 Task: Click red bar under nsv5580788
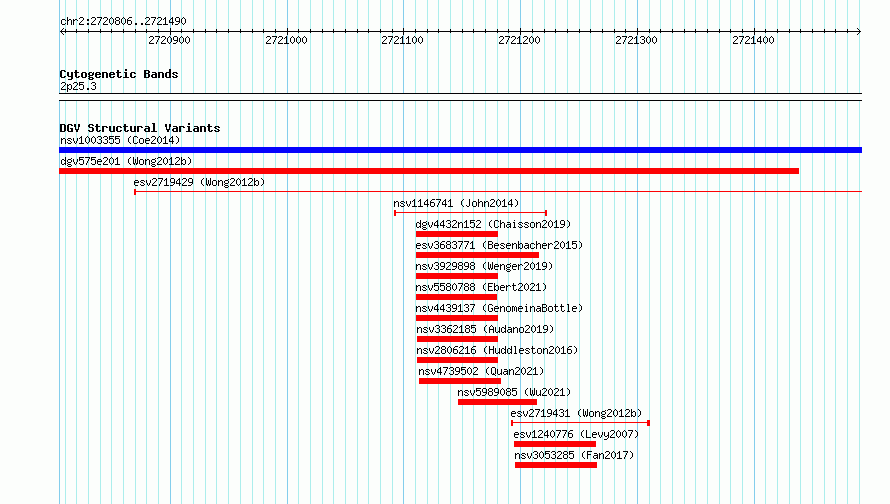(x=456, y=297)
